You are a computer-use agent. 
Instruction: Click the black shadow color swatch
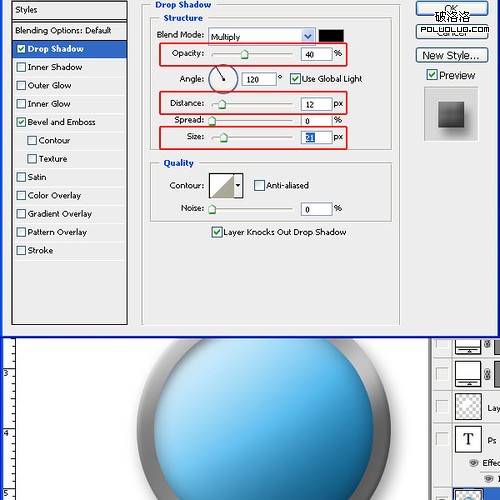pyautogui.click(x=331, y=36)
